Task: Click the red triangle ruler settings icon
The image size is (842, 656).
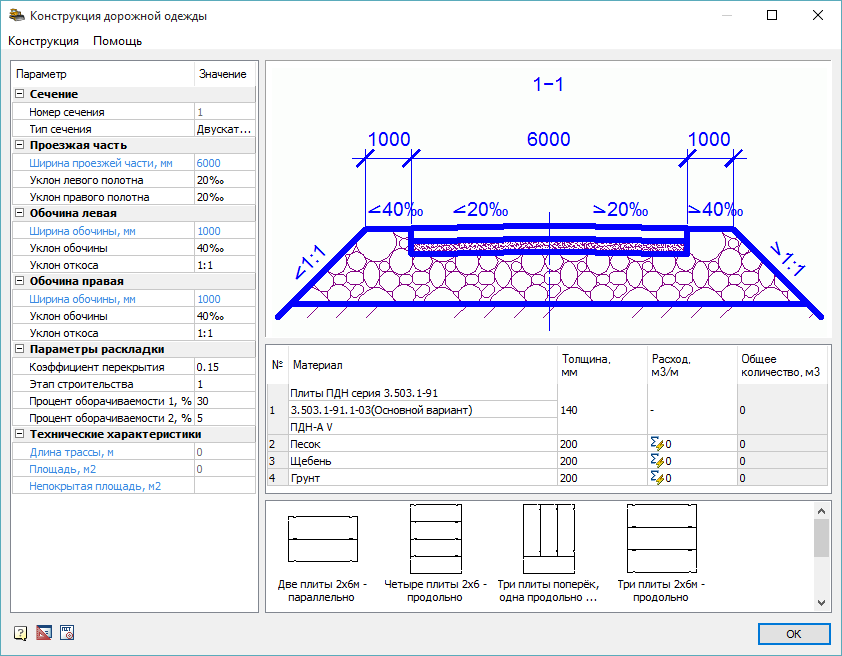Action: click(43, 633)
